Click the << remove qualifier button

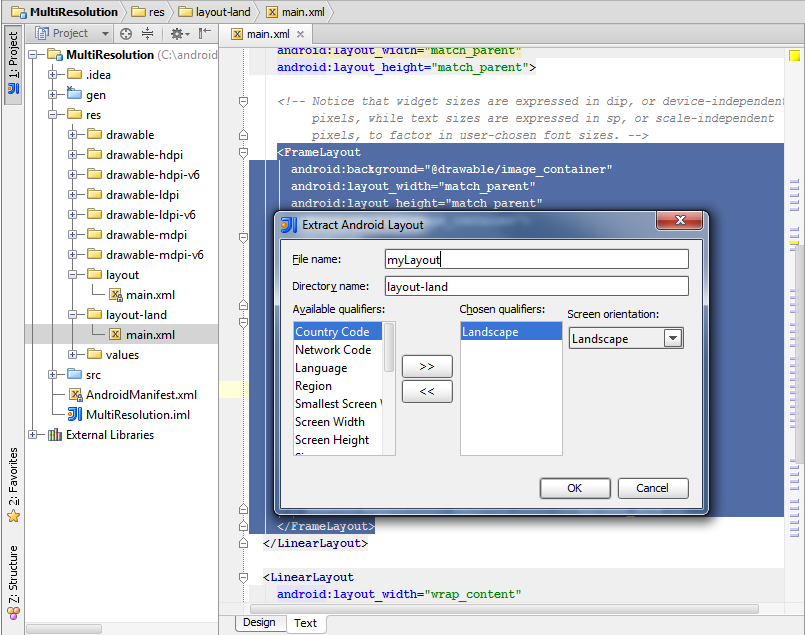pos(427,391)
